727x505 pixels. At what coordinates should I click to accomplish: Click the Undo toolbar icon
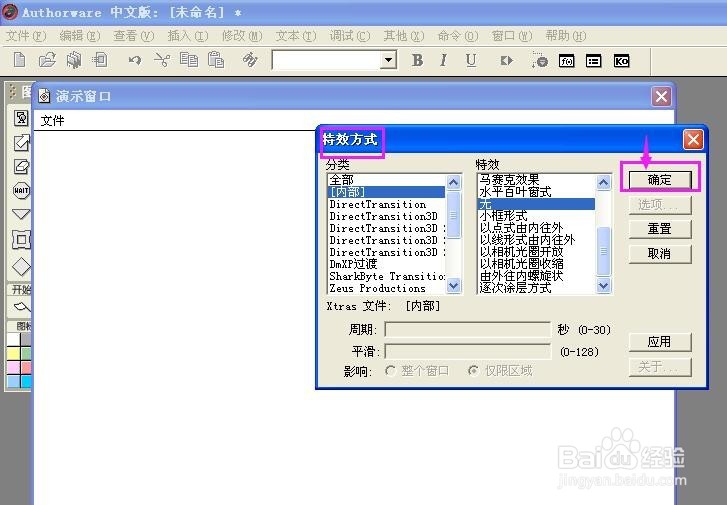135,60
